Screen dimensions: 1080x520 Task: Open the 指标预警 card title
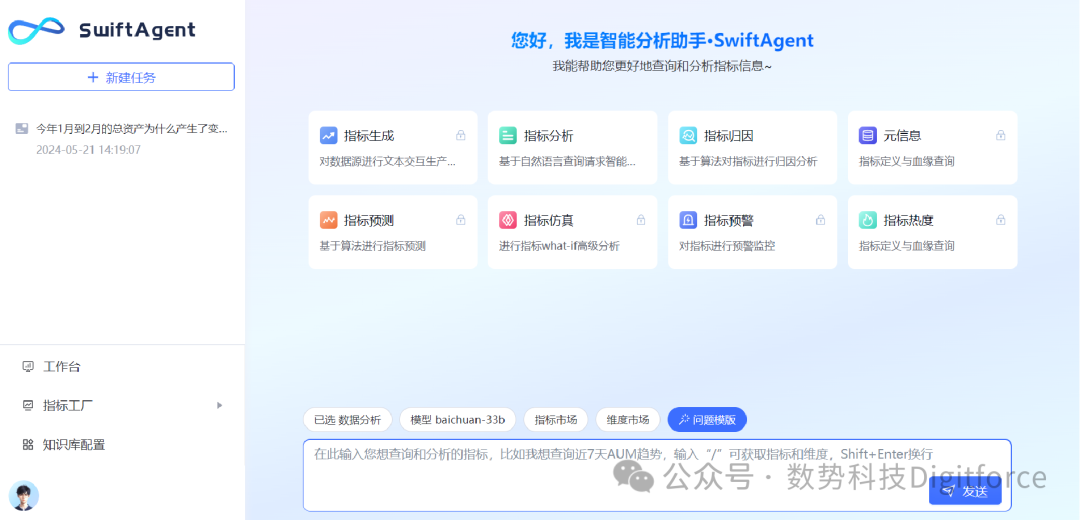point(728,221)
